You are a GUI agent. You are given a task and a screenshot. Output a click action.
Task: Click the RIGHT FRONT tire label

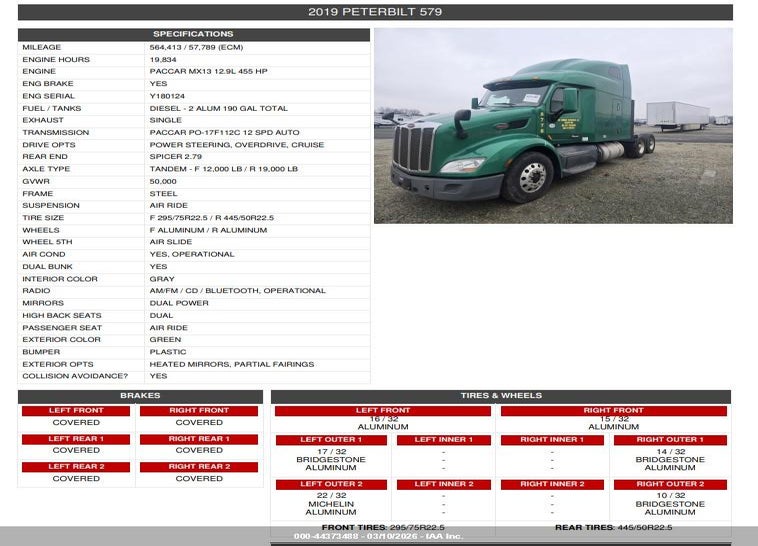(613, 411)
